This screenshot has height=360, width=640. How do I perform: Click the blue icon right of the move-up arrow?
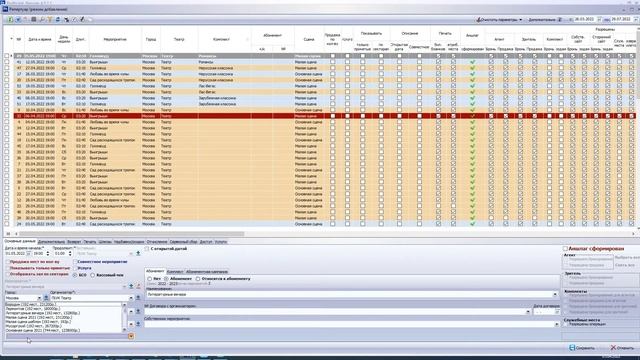(138, 311)
